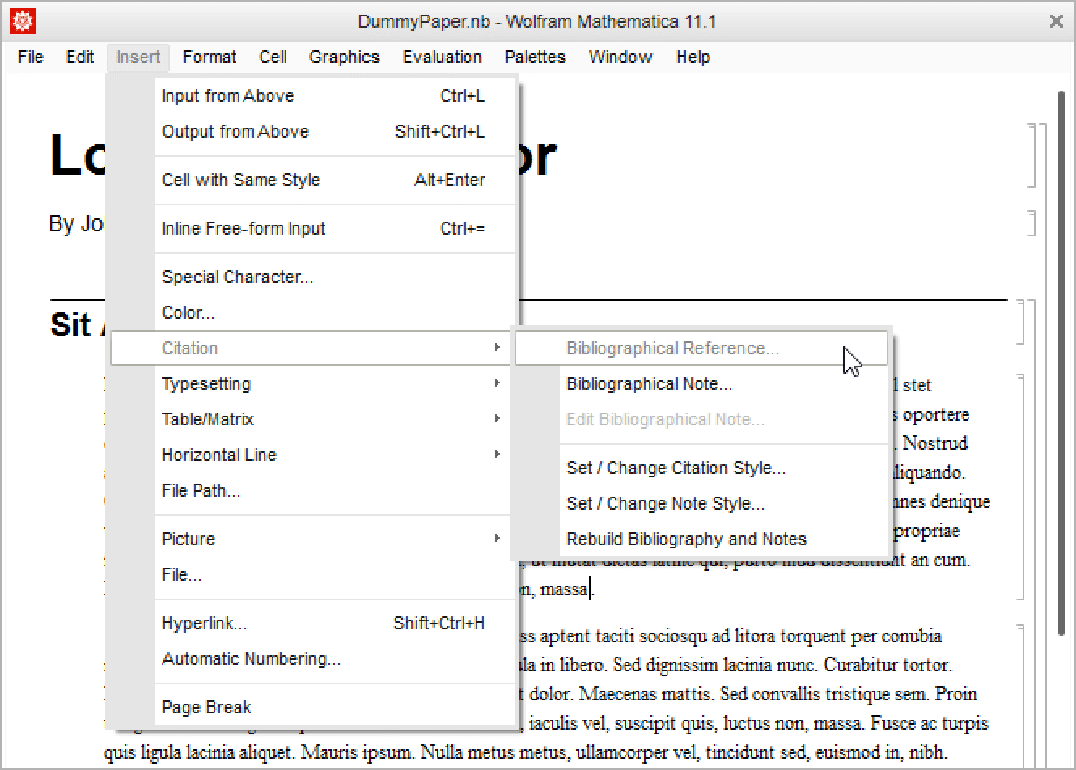Open the File menu
The width and height of the screenshot is (1076, 770).
click(x=31, y=57)
